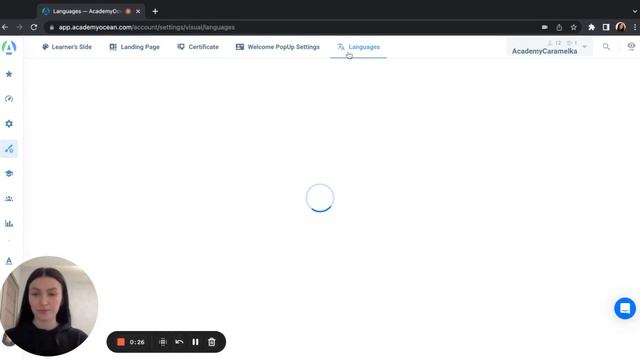
Task: Toggle the preview eye icon at top right
Action: click(631, 46)
